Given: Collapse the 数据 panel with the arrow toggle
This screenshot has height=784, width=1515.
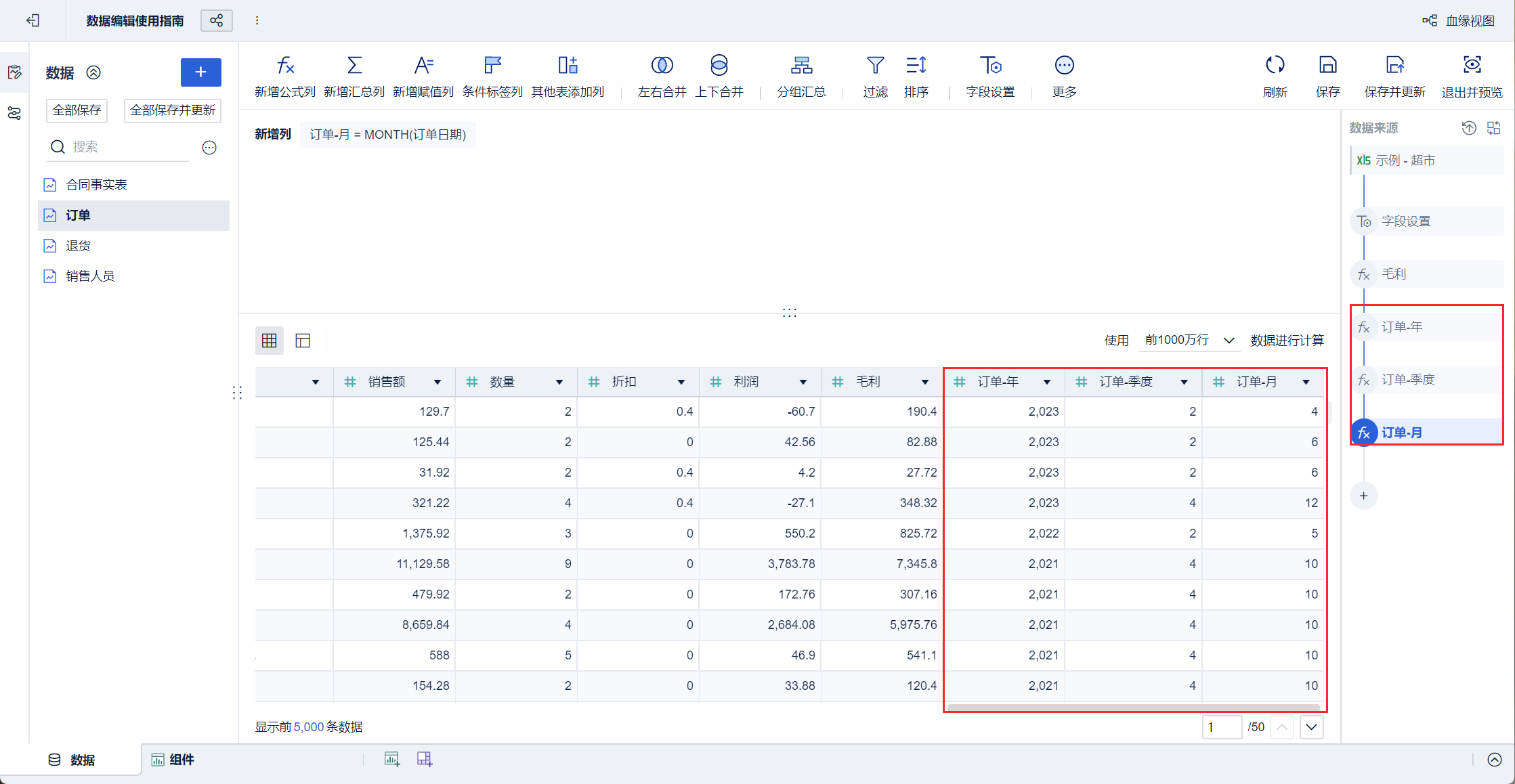Looking at the screenshot, I should click(x=94, y=72).
